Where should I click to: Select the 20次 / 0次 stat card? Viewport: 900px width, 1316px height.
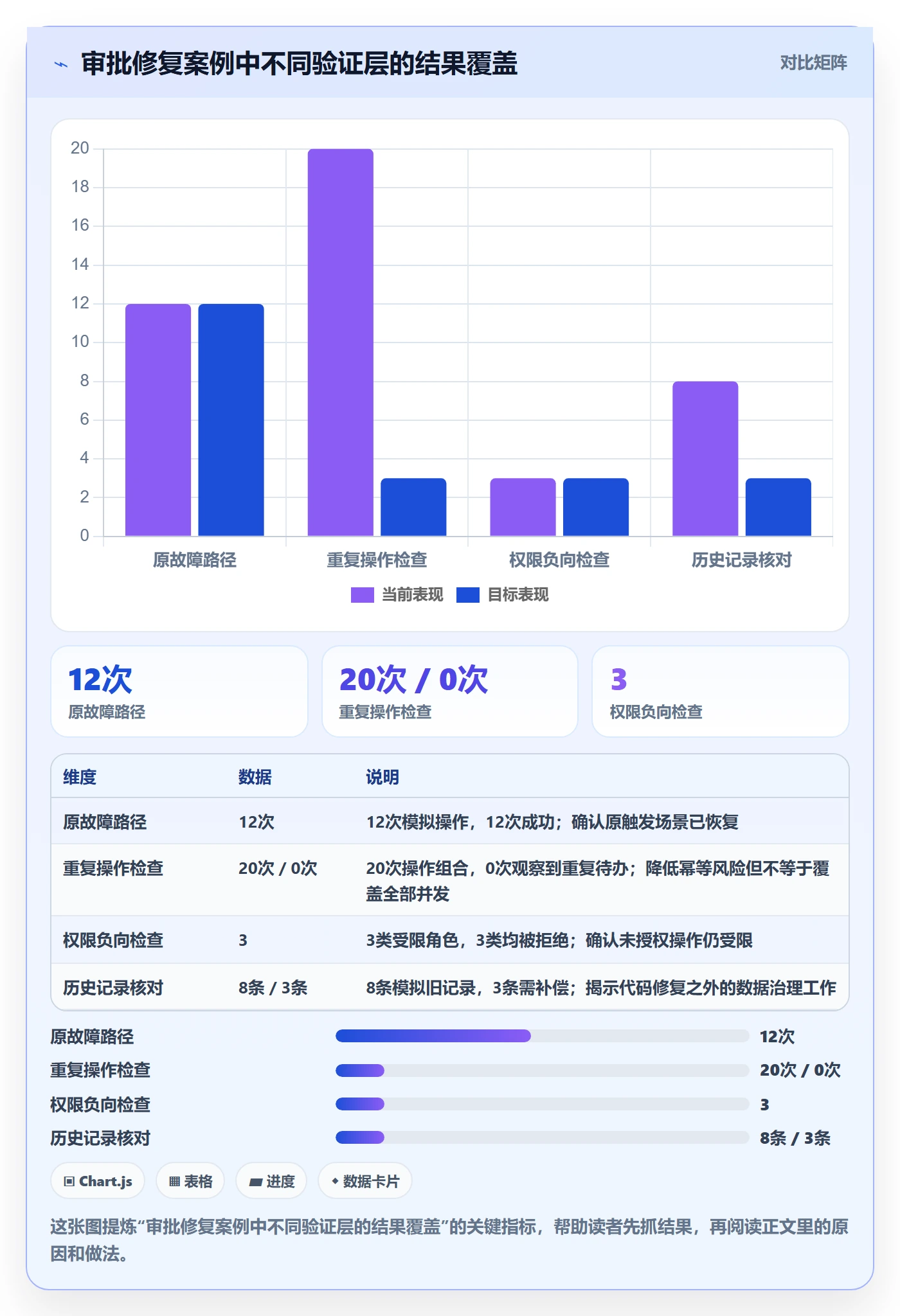450,691
